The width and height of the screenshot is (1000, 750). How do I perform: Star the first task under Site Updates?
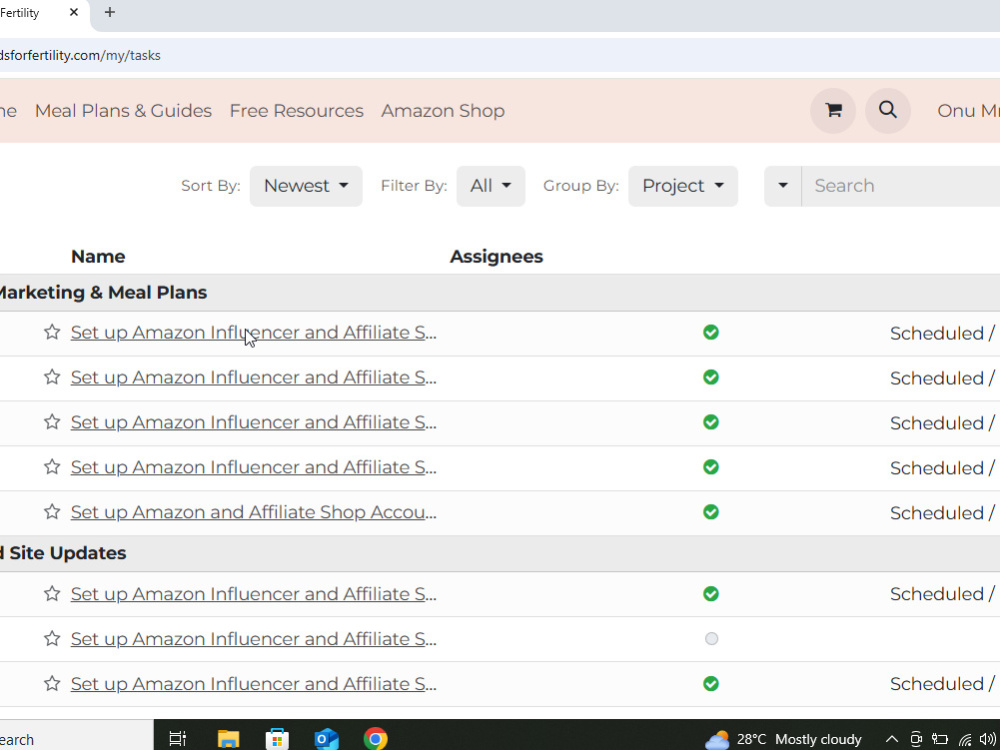tap(52, 594)
